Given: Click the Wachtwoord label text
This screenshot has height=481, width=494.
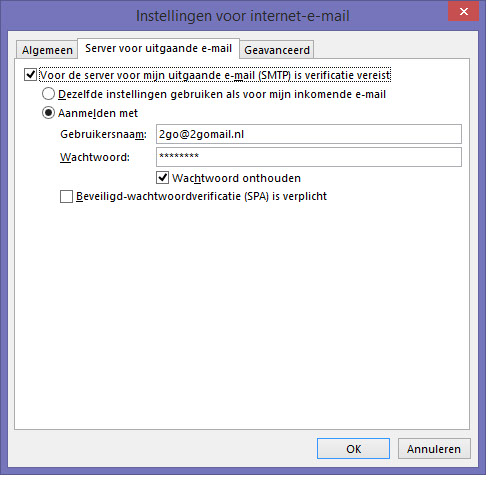Looking at the screenshot, I should coord(95,157).
